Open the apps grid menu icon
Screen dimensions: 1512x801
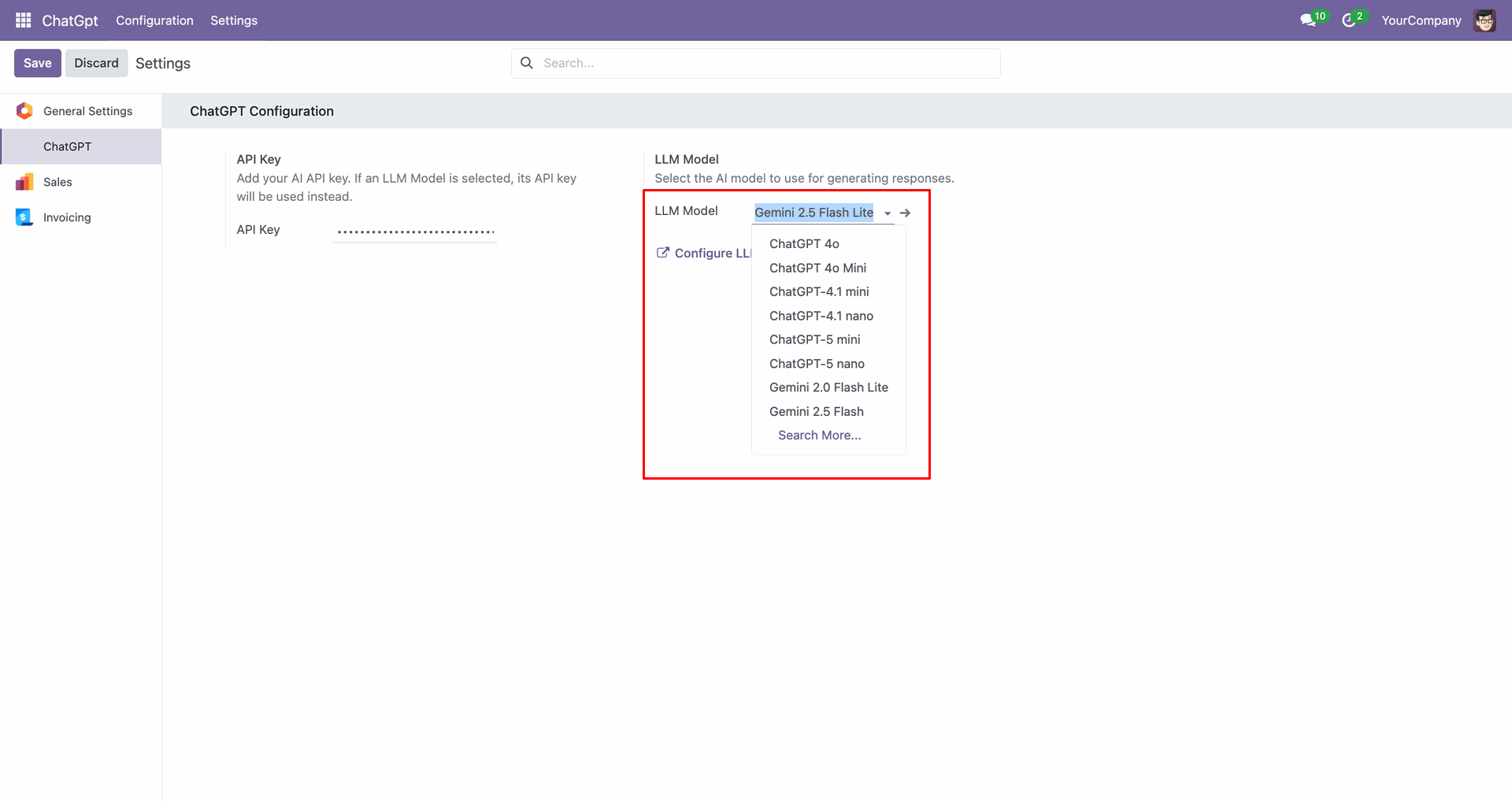(23, 20)
